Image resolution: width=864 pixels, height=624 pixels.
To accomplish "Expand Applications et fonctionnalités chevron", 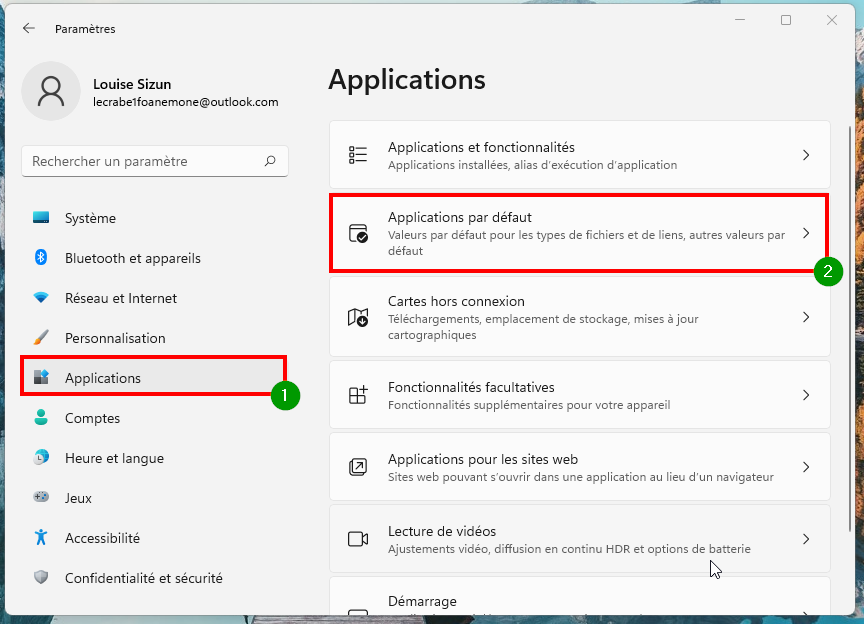I will (806, 155).
